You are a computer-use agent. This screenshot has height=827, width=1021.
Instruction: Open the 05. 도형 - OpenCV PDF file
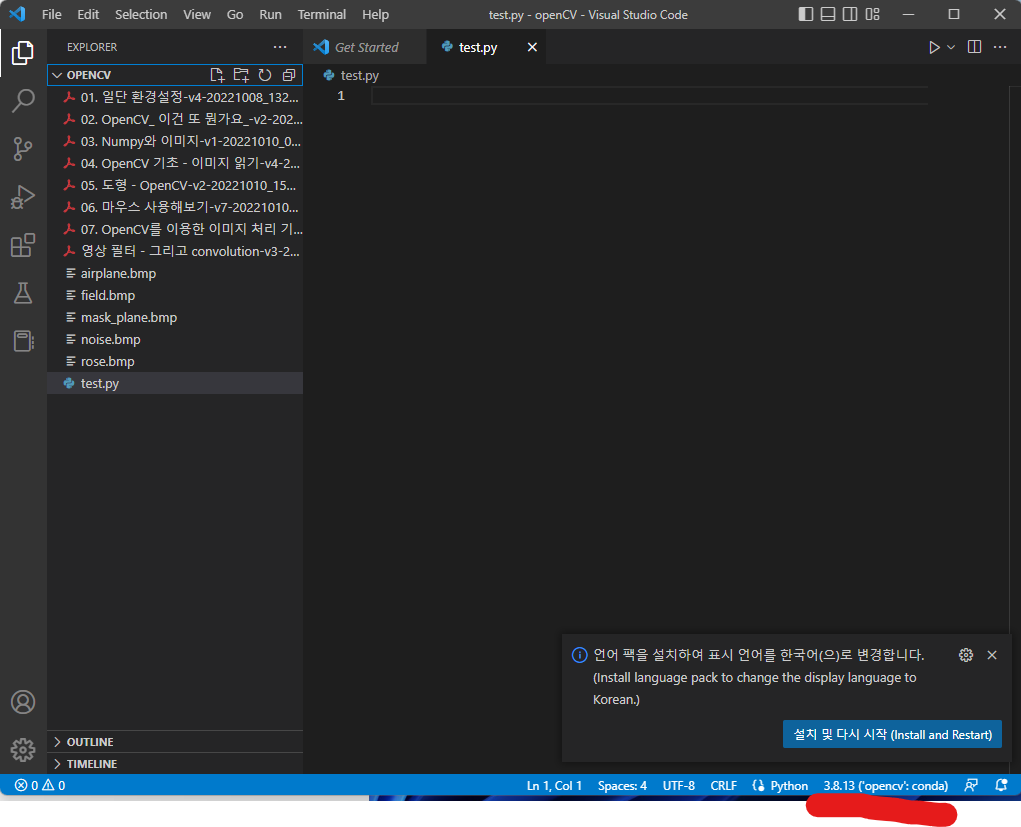click(x=175, y=186)
